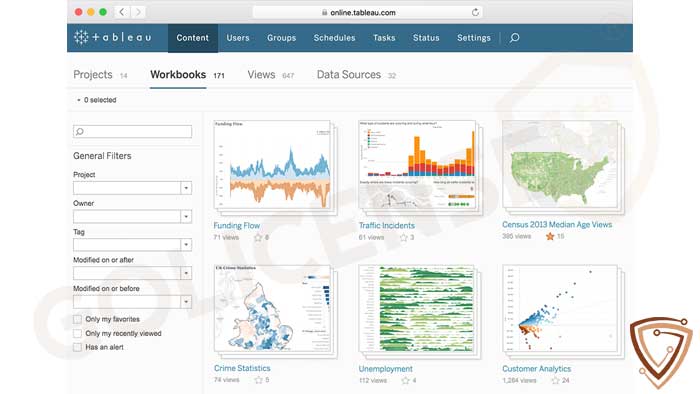
Task: Favorite the Funding Flow workbook star
Action: point(258,237)
